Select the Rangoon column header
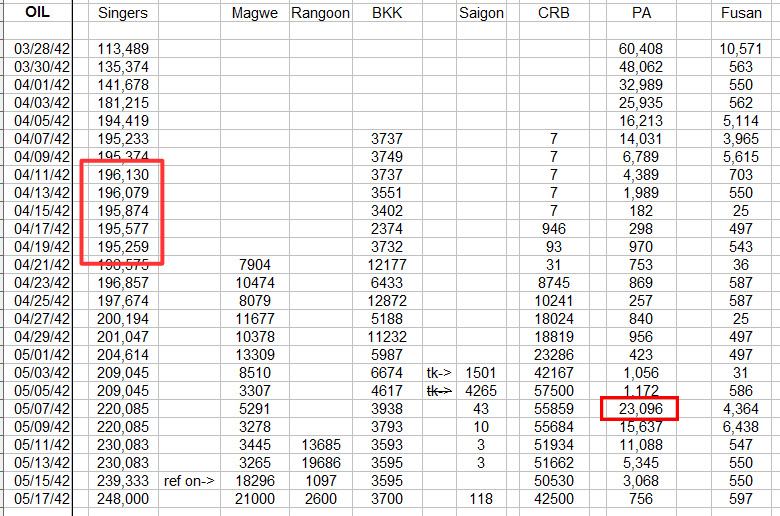Viewport: 780px width, 516px height. [320, 13]
